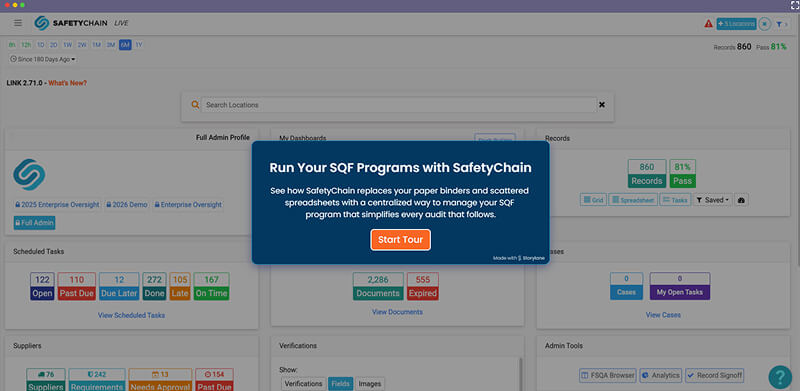Open the 167 On Time tile

[211, 286]
